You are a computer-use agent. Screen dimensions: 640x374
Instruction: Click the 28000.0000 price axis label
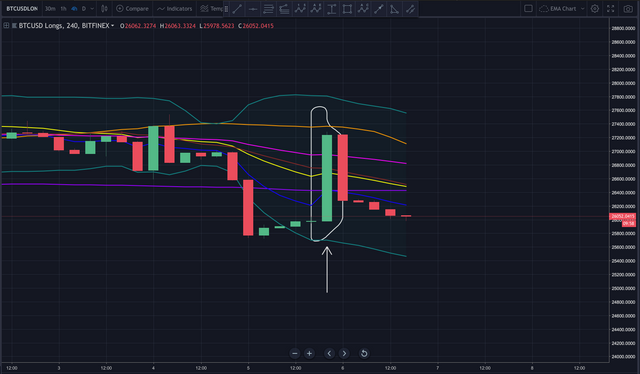(x=623, y=83)
